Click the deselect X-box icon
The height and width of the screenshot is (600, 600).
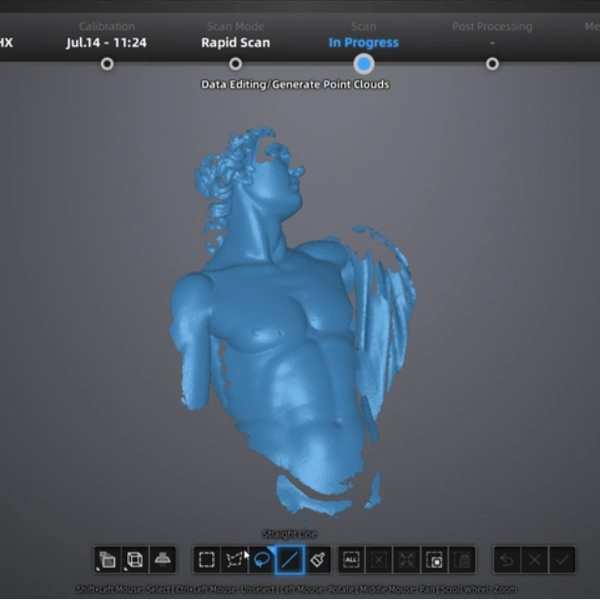[x=379, y=560]
